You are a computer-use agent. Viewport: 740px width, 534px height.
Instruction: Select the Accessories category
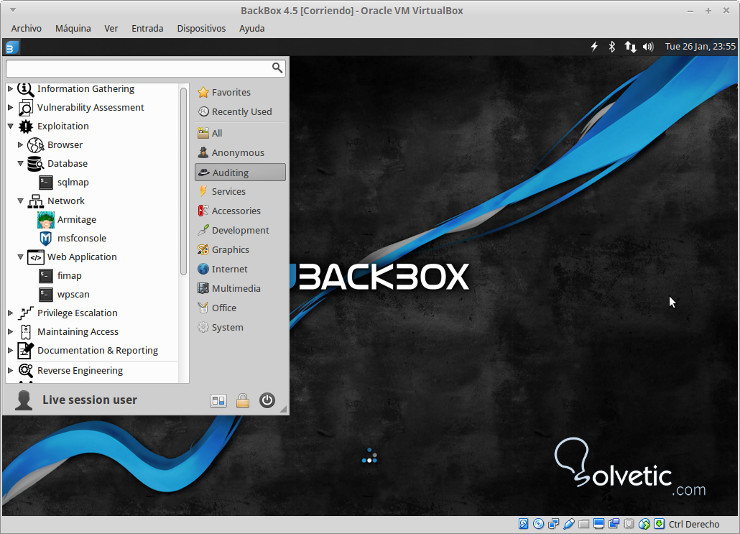[x=240, y=211]
